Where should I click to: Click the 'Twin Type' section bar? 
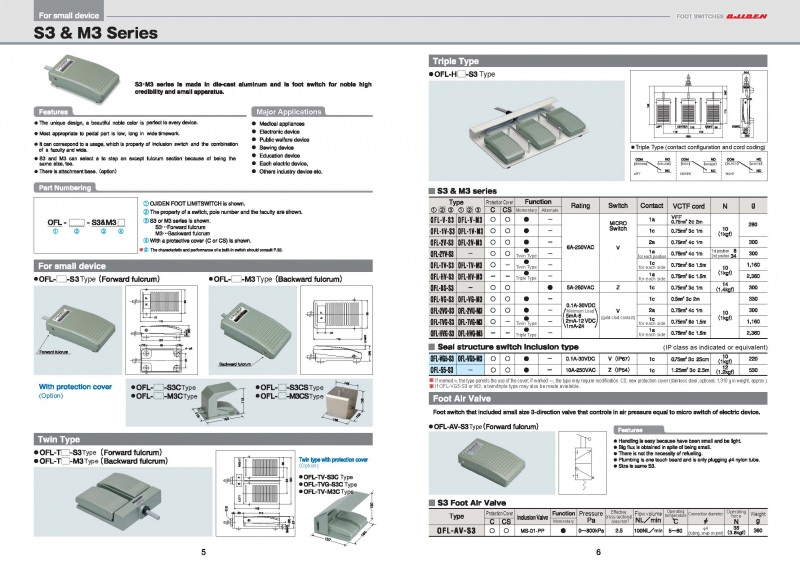(203, 439)
